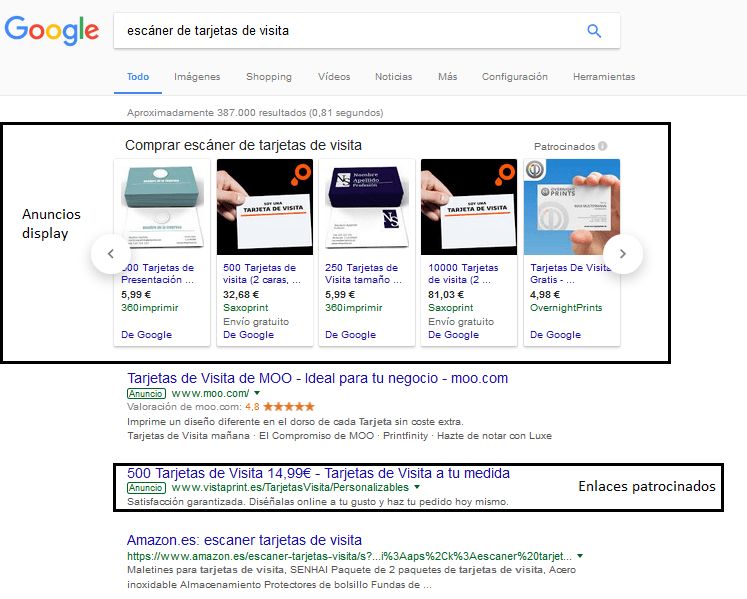Open the Shopping tab
This screenshot has width=747, height=599.
tap(269, 77)
